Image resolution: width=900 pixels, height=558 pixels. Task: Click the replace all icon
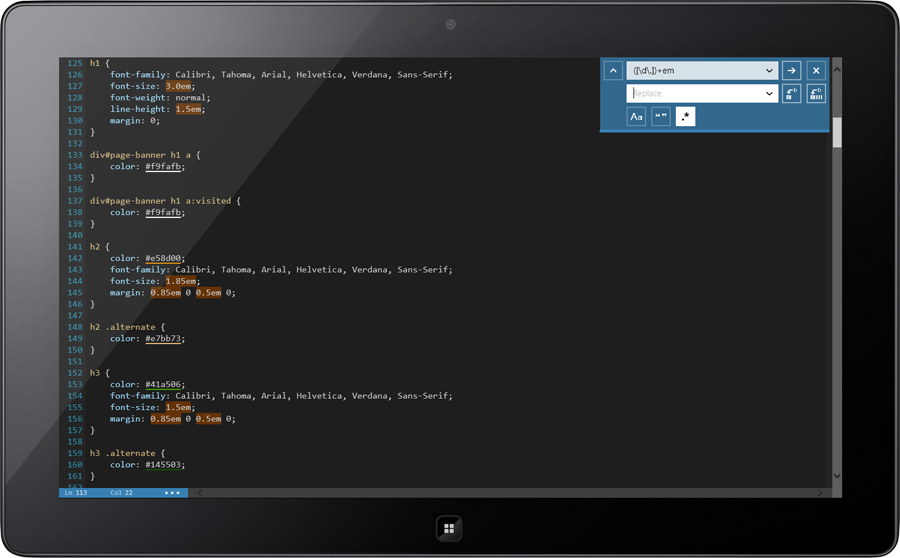coord(816,94)
